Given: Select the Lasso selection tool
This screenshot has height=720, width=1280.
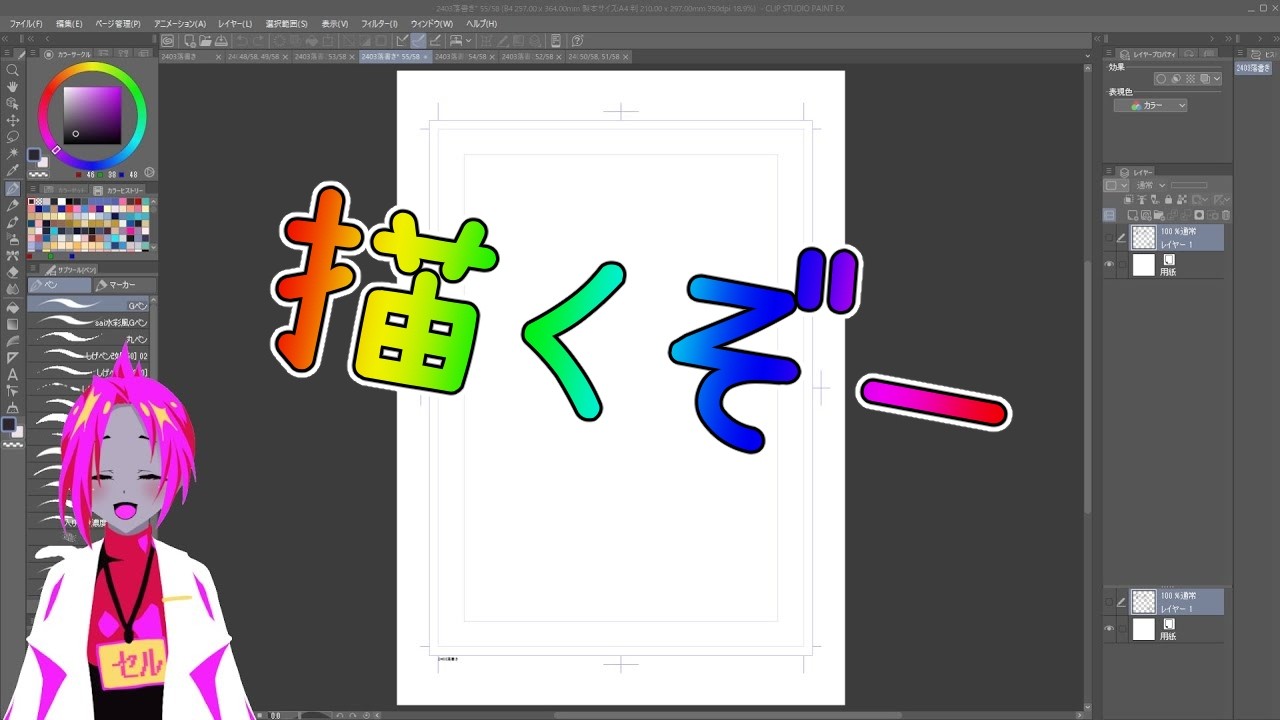Looking at the screenshot, I should tap(13, 137).
